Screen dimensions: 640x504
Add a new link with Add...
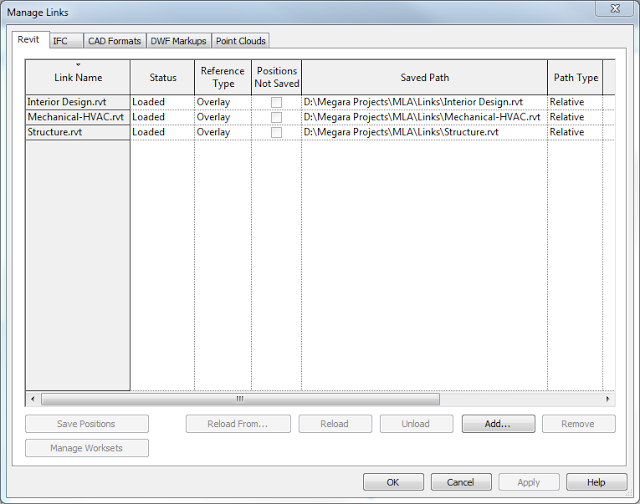click(x=498, y=424)
